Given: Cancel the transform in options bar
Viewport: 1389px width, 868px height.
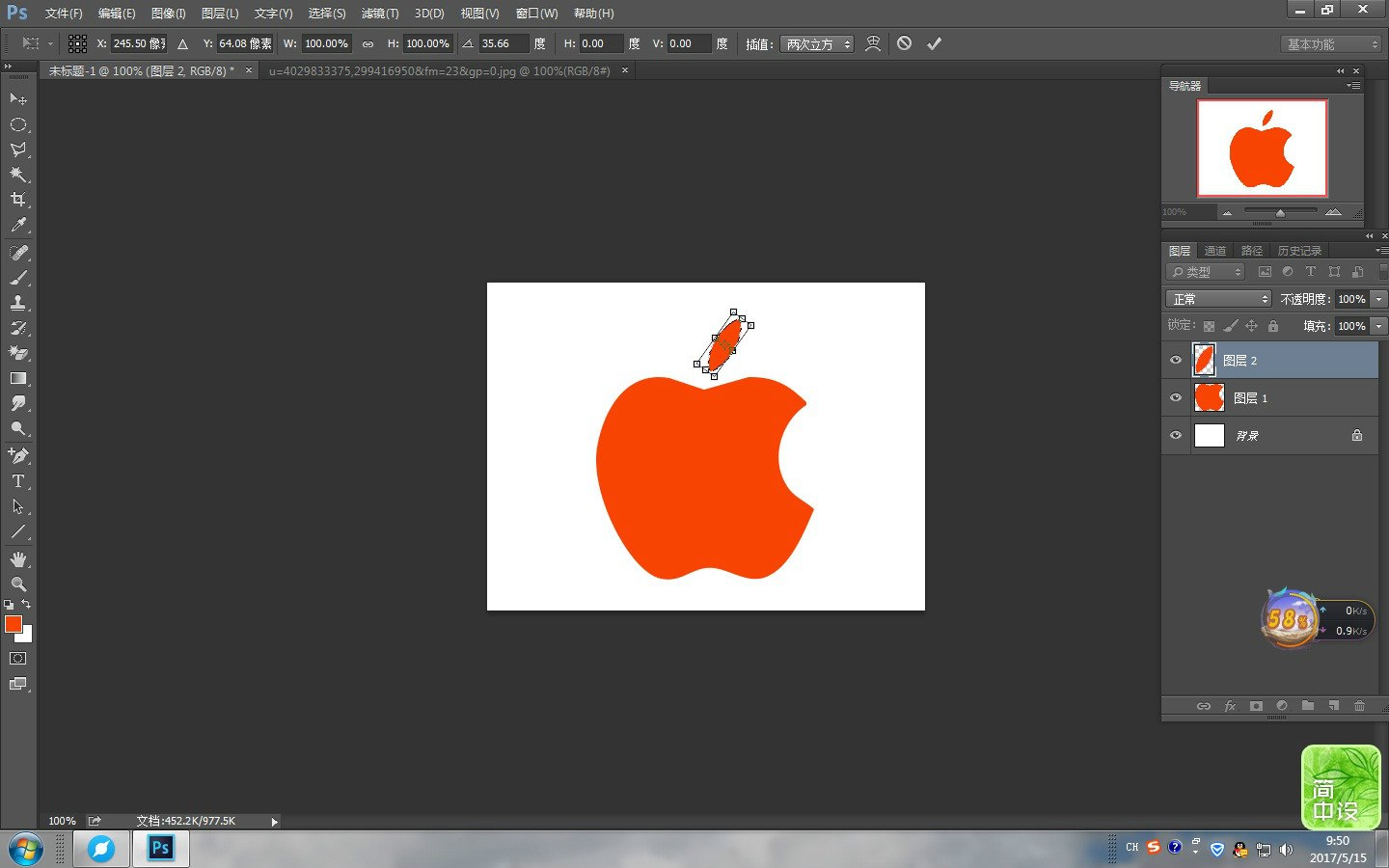Looking at the screenshot, I should coord(904,43).
